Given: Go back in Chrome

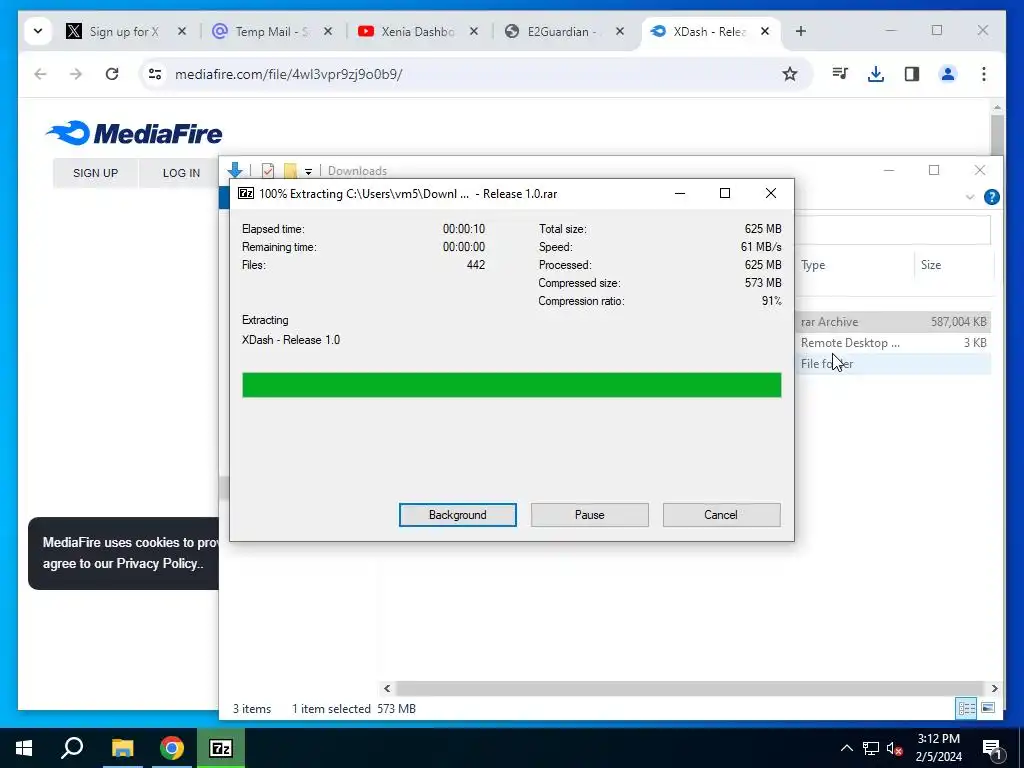Looking at the screenshot, I should [x=40, y=74].
